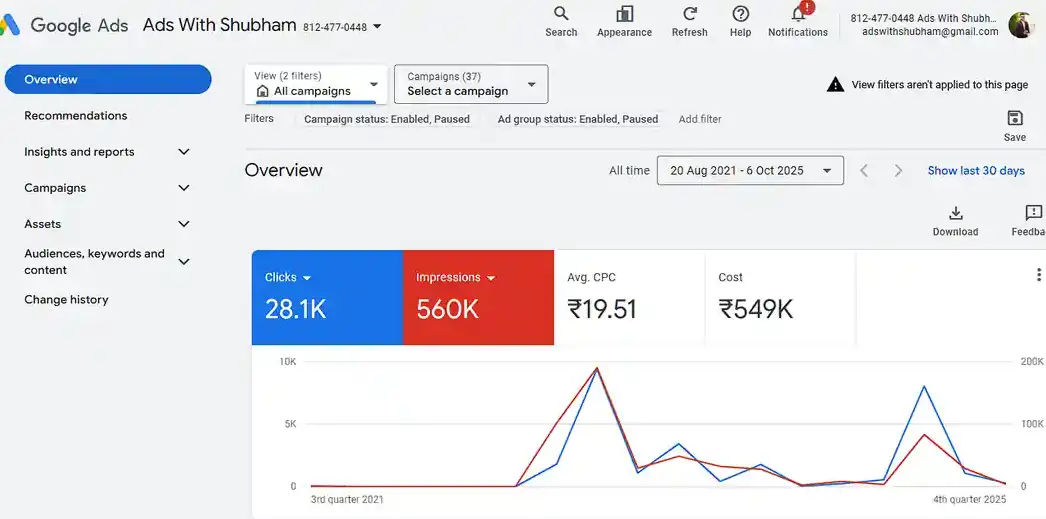Select the Cost scorecard
The image size is (1046, 519).
[780, 298]
